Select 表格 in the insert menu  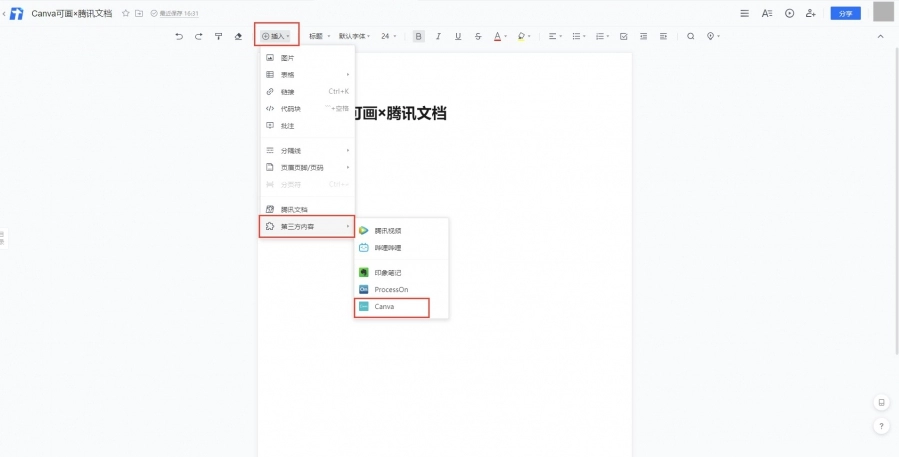coord(288,75)
